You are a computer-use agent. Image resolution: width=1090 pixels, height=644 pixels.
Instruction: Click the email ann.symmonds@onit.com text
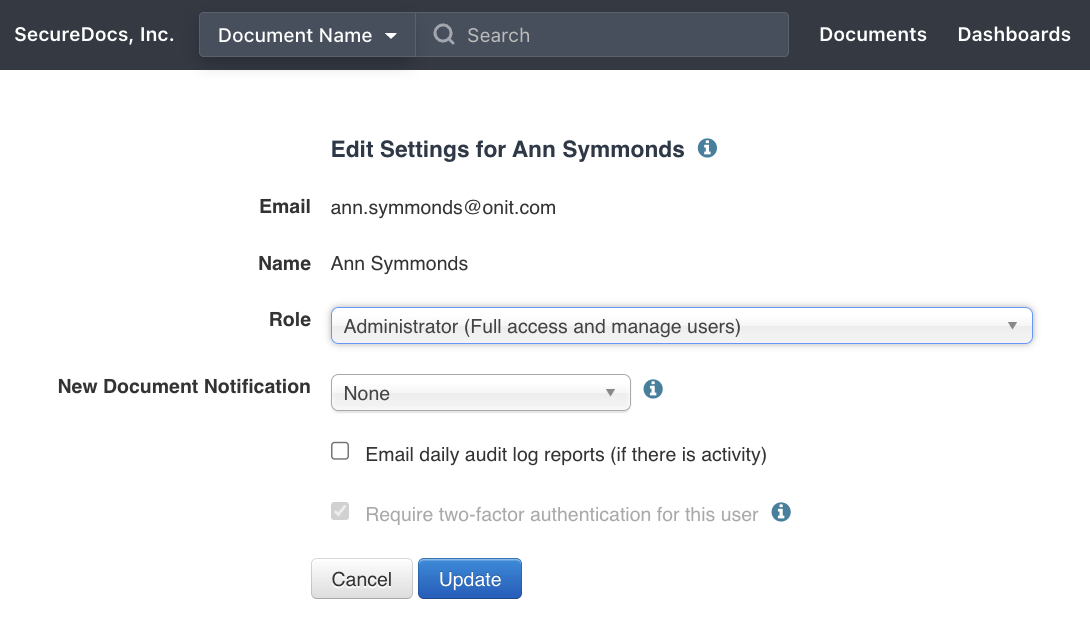(x=443, y=207)
